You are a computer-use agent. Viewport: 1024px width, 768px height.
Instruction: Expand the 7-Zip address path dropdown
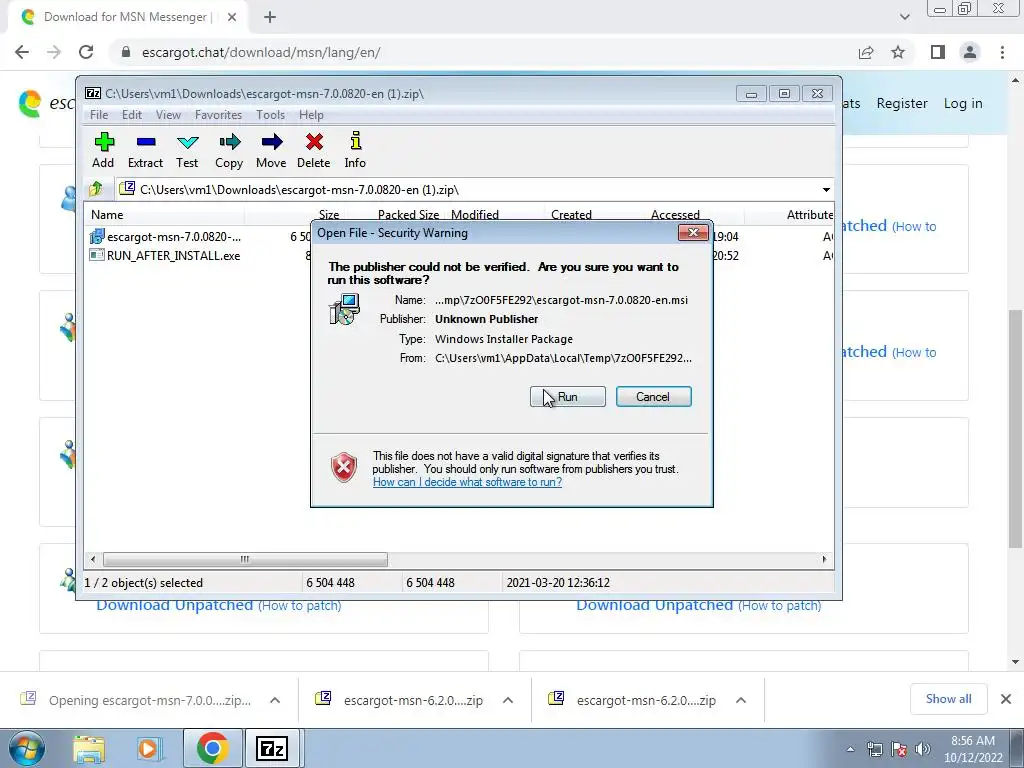click(x=826, y=189)
